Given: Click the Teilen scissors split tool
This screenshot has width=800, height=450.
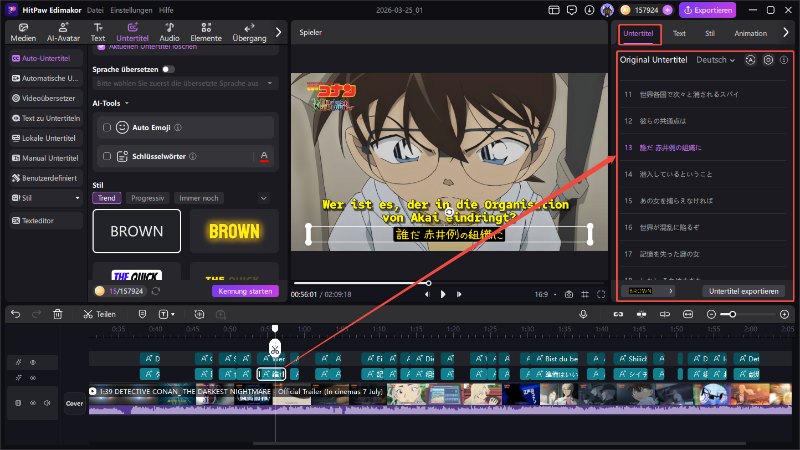Looking at the screenshot, I should coord(99,314).
